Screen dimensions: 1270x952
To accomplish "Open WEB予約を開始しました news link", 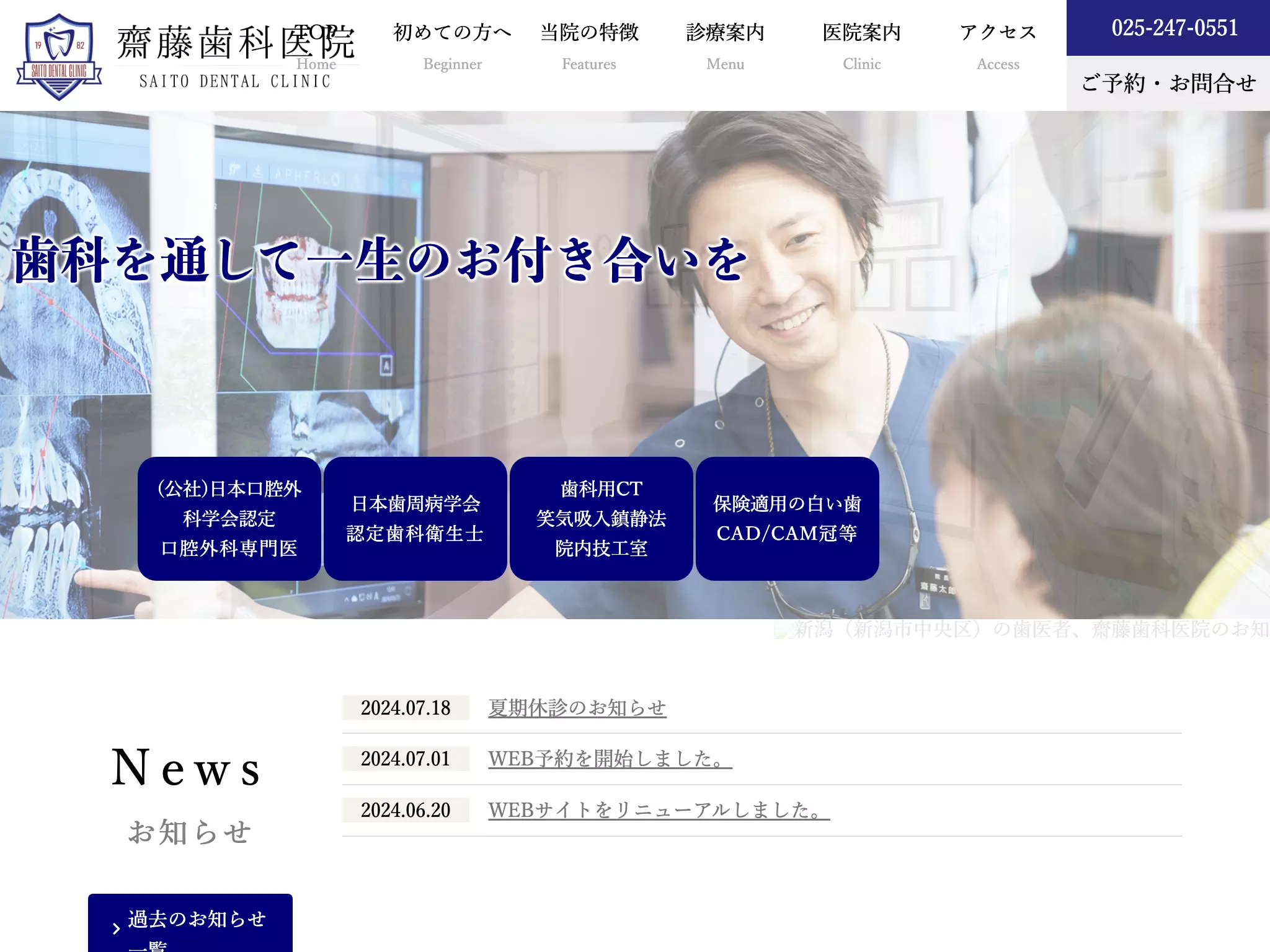I will pyautogui.click(x=610, y=759).
